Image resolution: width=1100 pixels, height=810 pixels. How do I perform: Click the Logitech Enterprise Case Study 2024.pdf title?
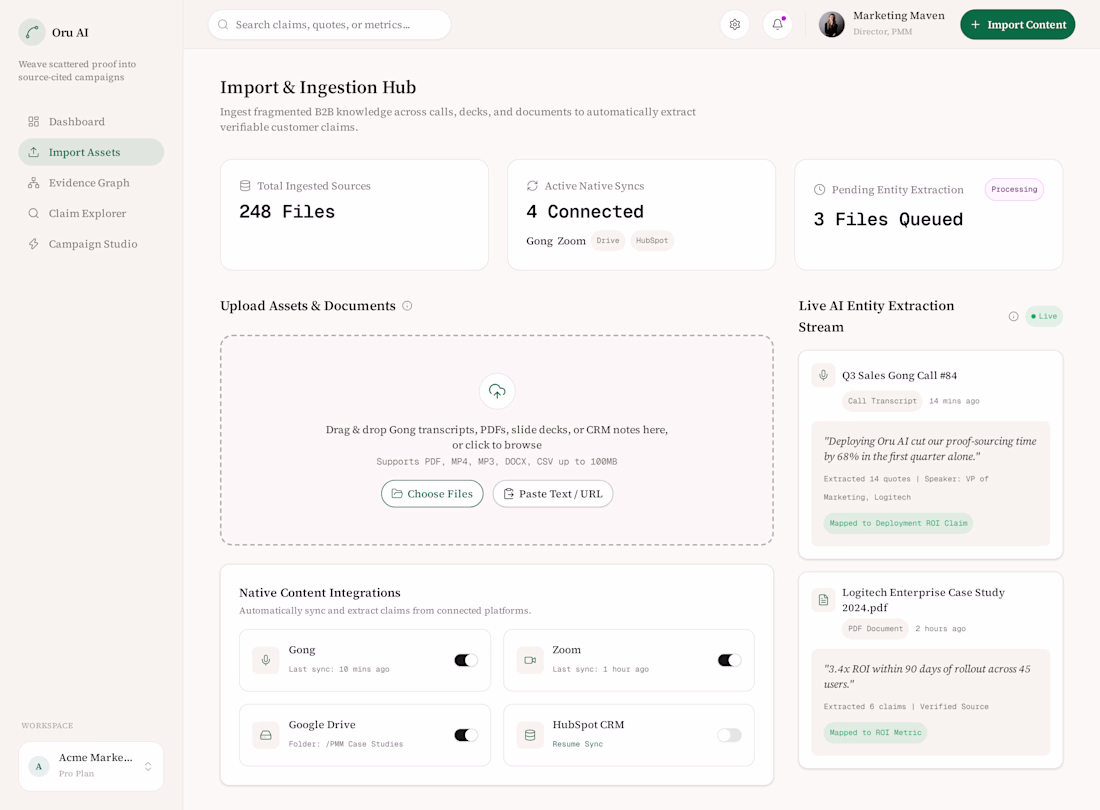coord(923,600)
